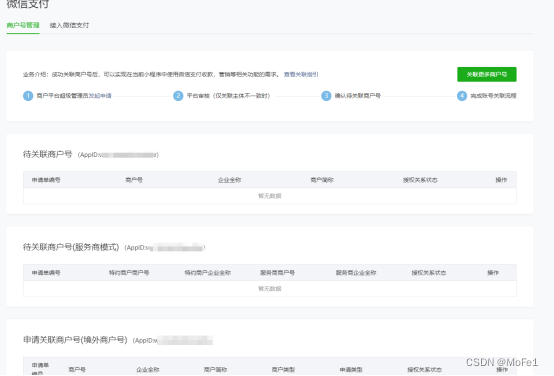
Task: Click 授权关系状态 header in 待关联商户号 table
Action: pos(420,180)
